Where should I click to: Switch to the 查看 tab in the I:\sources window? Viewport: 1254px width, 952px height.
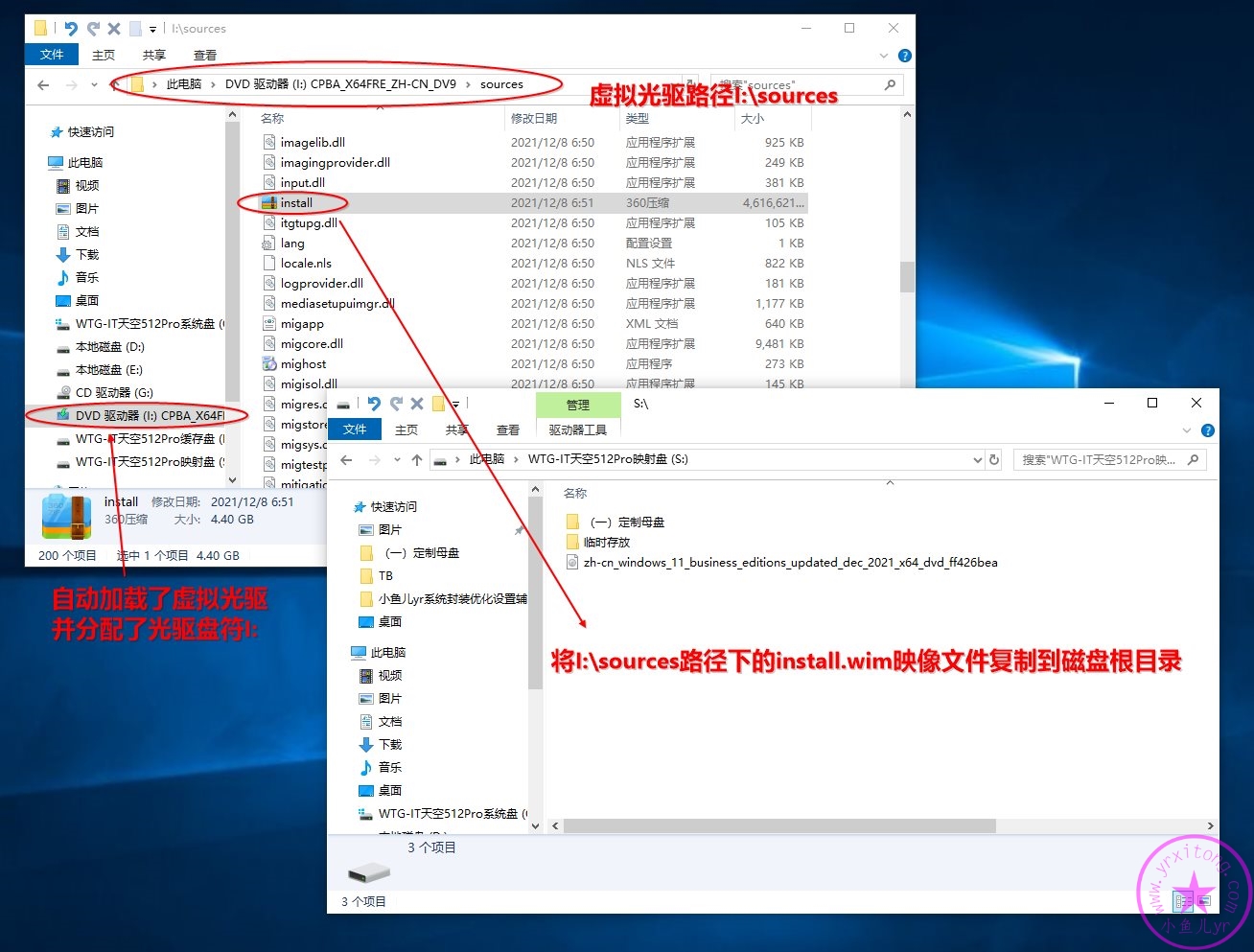(x=205, y=55)
